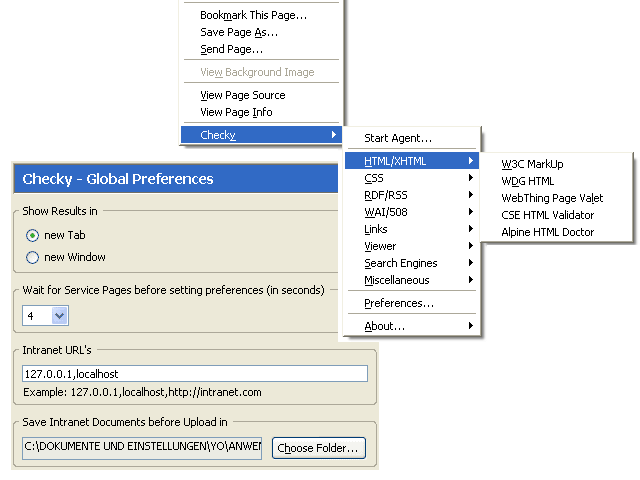Select the new Window radio option
640x480 pixels.
pyautogui.click(x=33, y=257)
